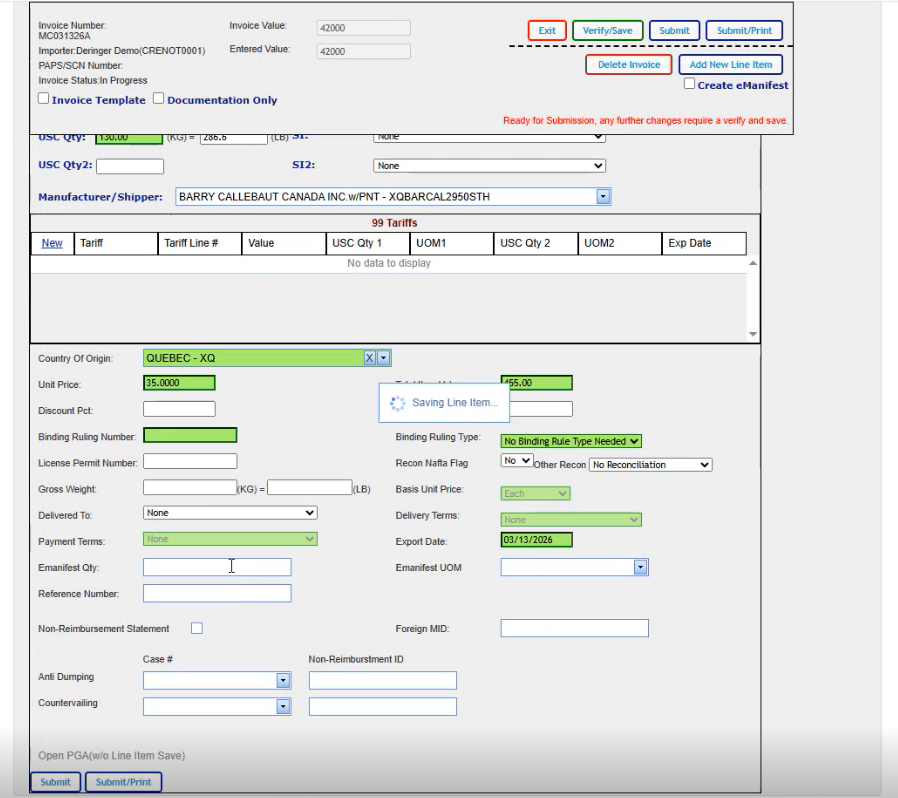Toggle the Create eManifest checkbox
Image resolution: width=898 pixels, height=798 pixels.
click(690, 85)
